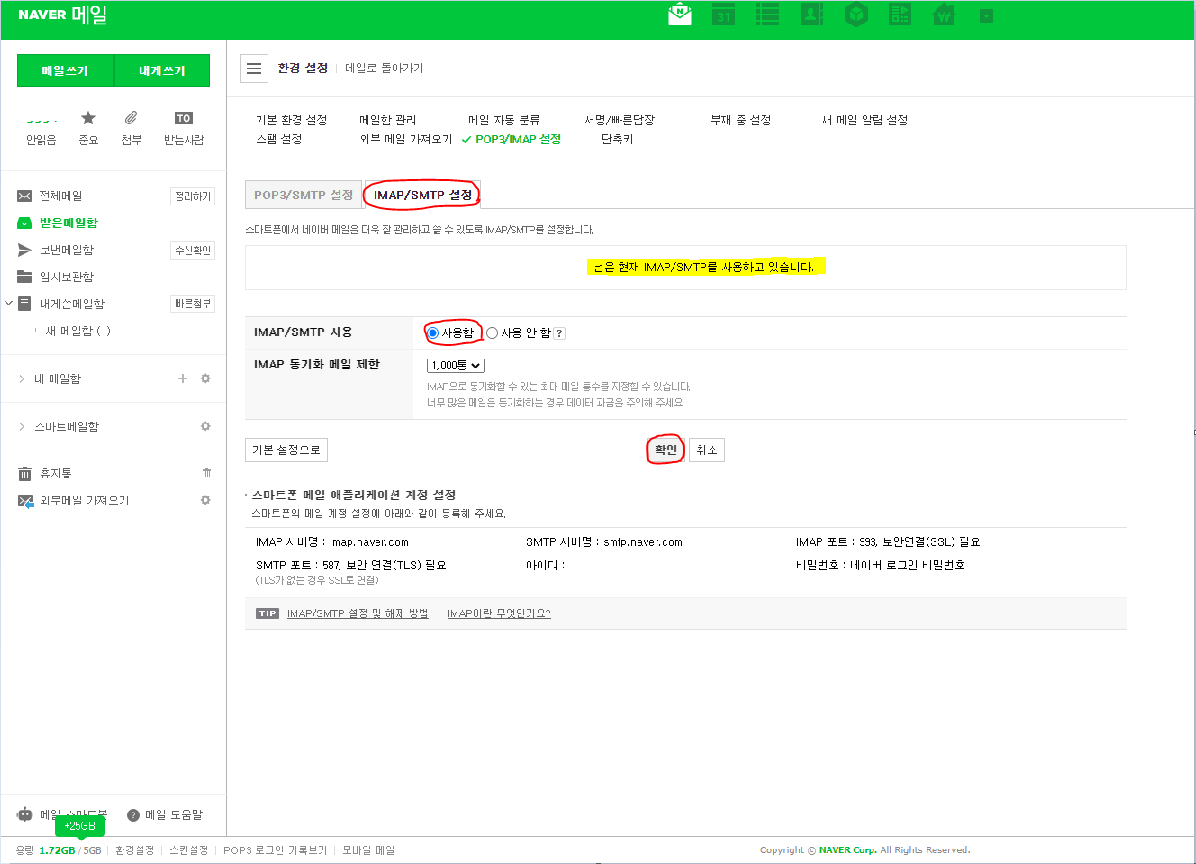Open 부재 중 설정 menu
The width and height of the screenshot is (1196, 864).
click(740, 120)
